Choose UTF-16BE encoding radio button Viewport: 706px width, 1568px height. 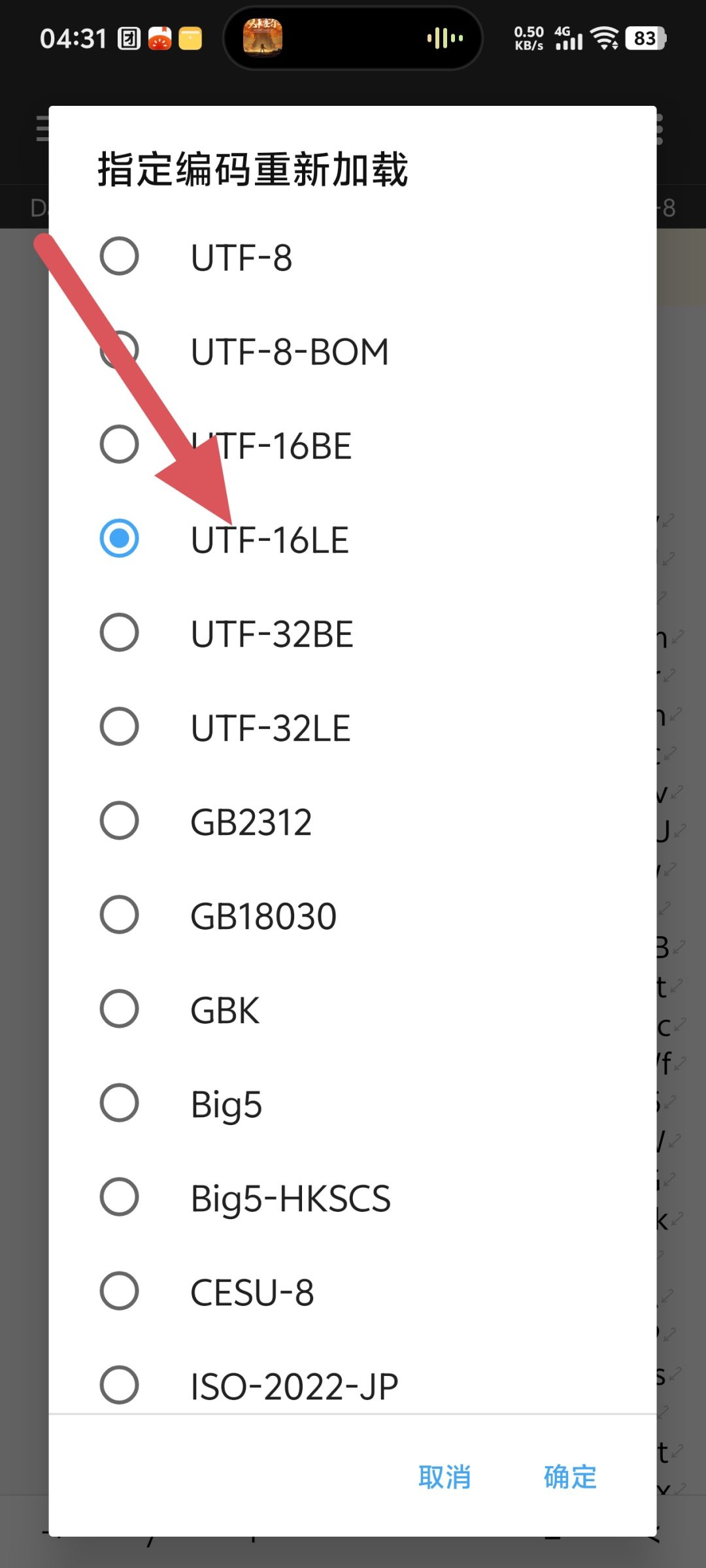point(119,445)
